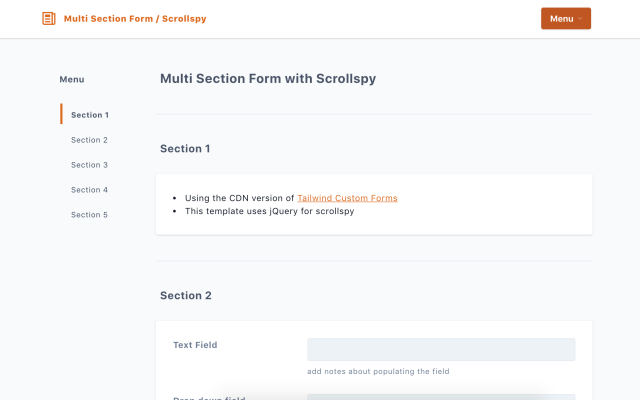Open Multi Section Form / Scrollspy title link
This screenshot has height=400, width=640.
[x=135, y=19]
